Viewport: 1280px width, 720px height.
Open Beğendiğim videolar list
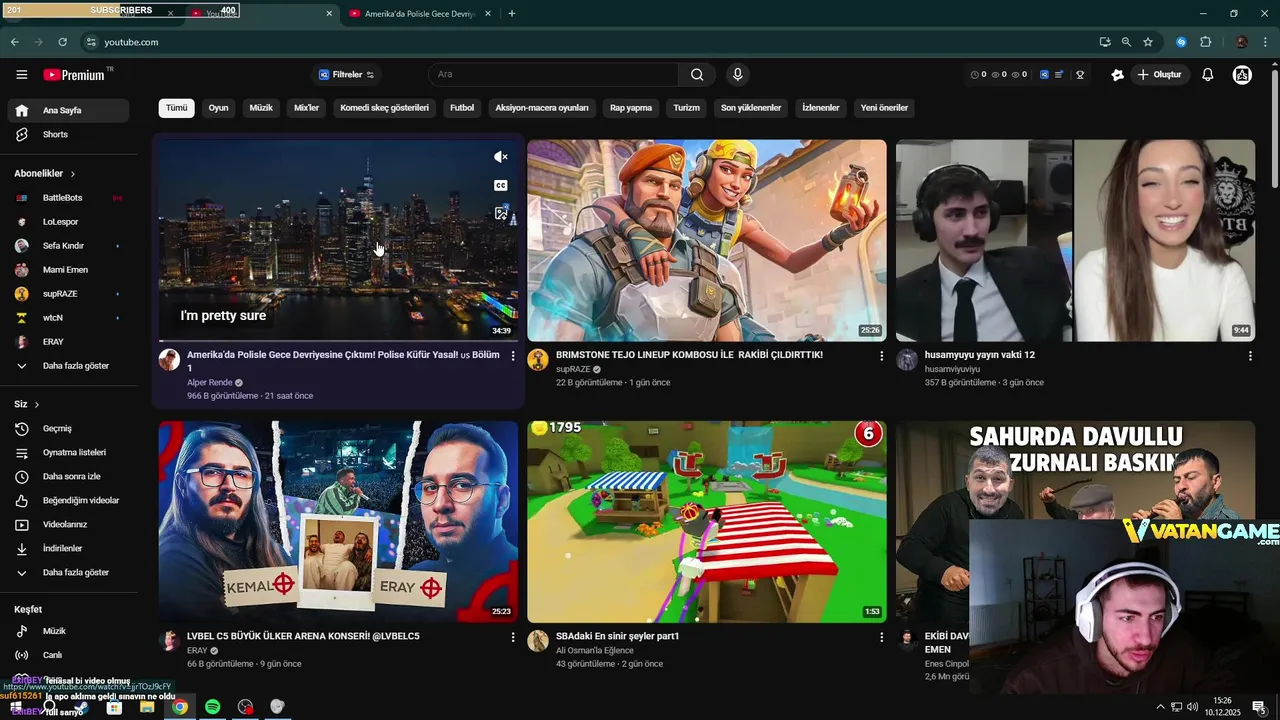pos(70,500)
